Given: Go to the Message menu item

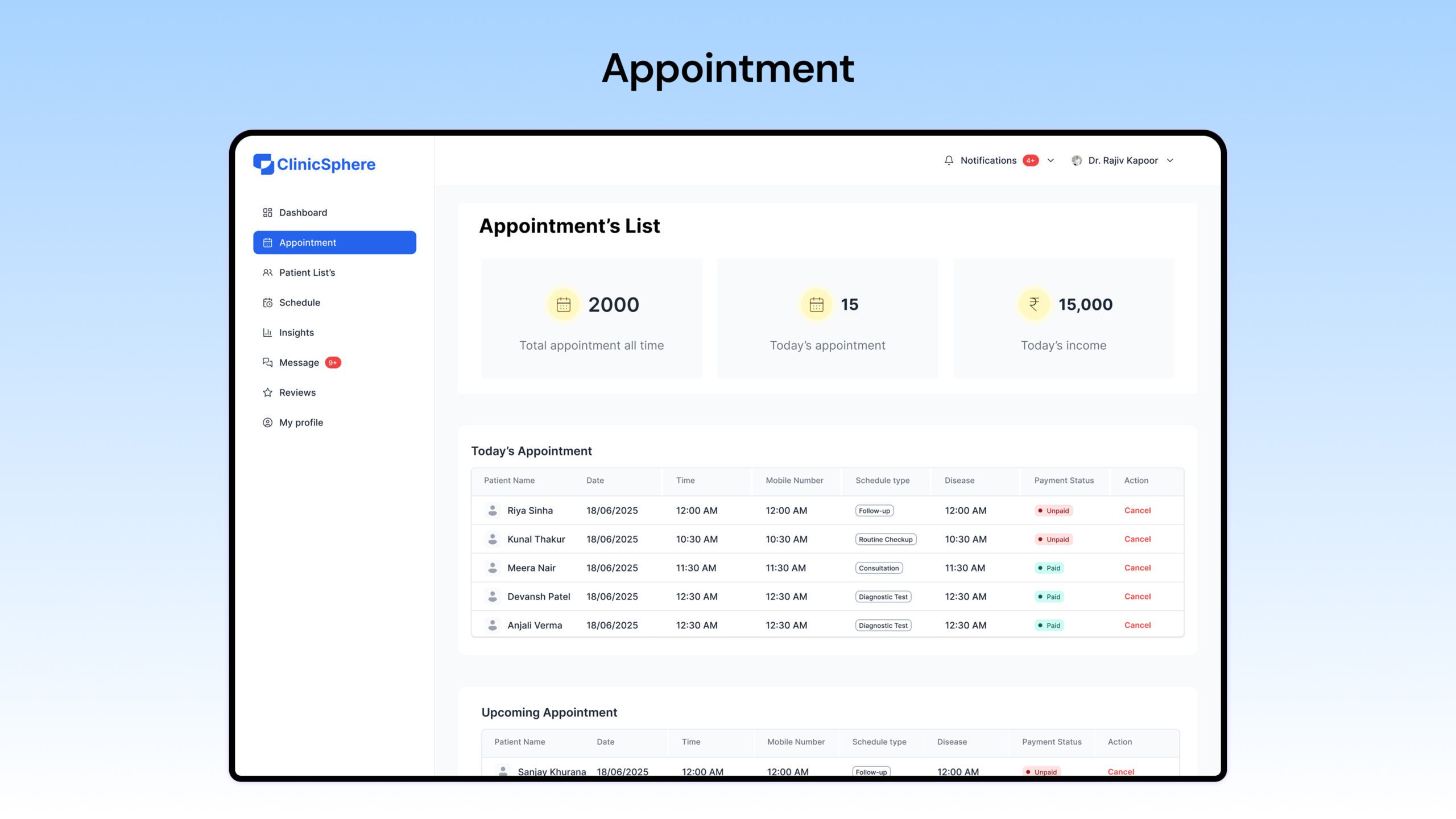Looking at the screenshot, I should click(299, 362).
